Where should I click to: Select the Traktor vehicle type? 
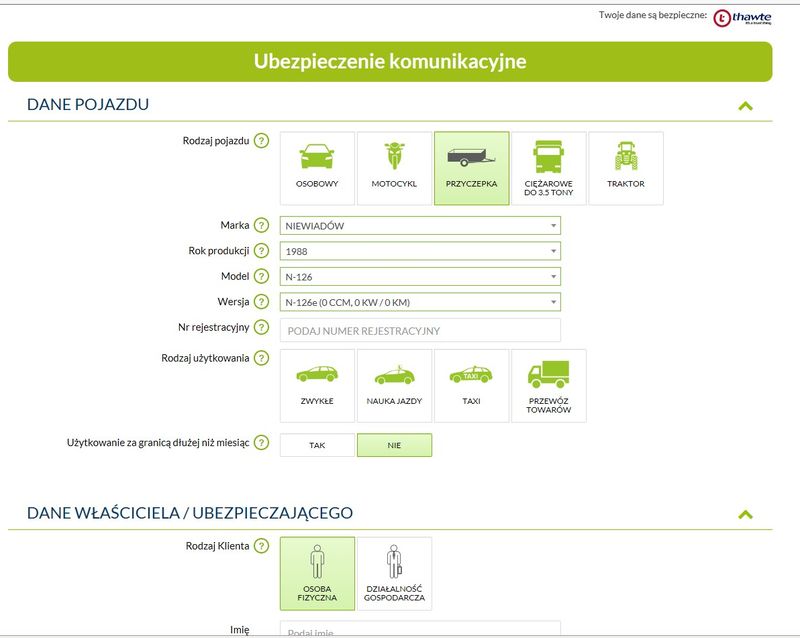click(x=626, y=168)
